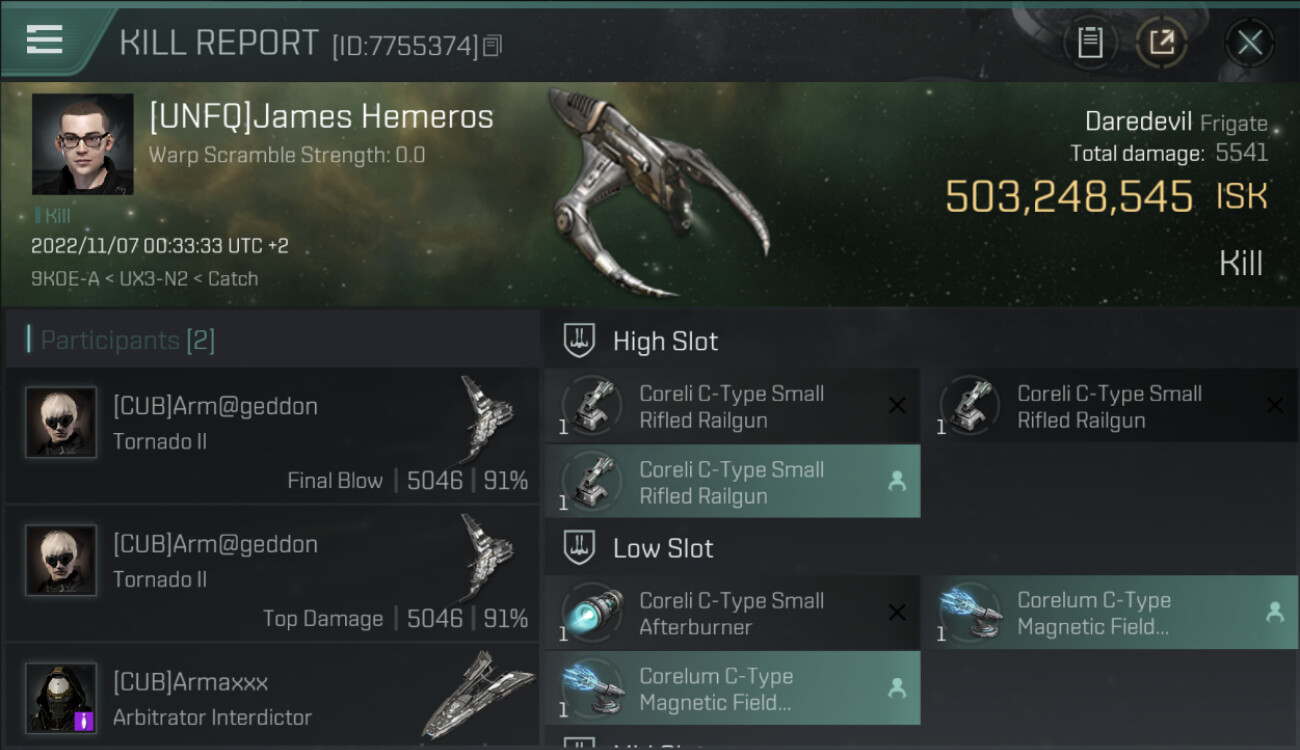Click the Low Slot section icon

(579, 548)
